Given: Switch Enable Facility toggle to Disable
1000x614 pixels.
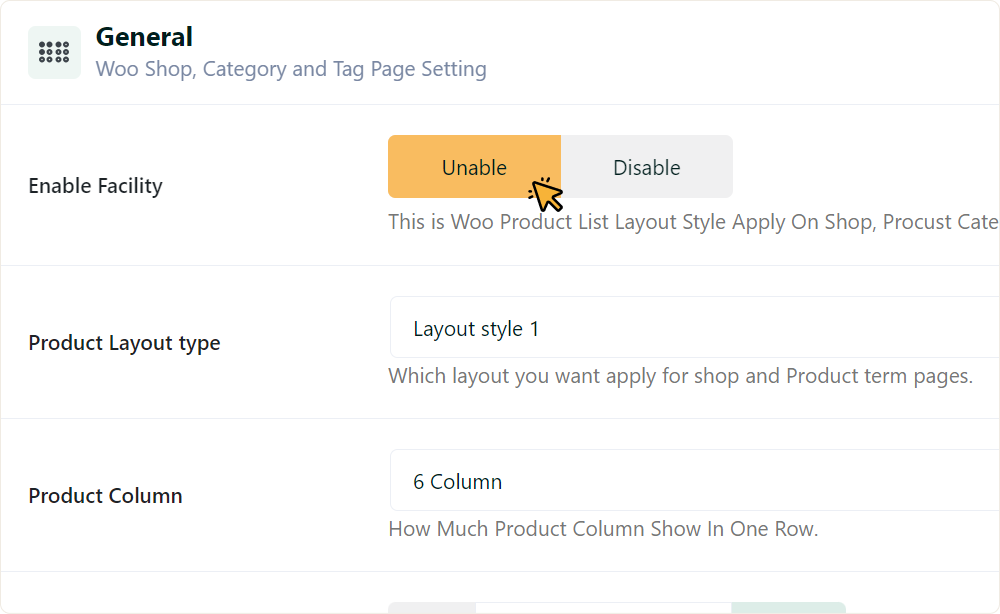Looking at the screenshot, I should pos(648,166).
